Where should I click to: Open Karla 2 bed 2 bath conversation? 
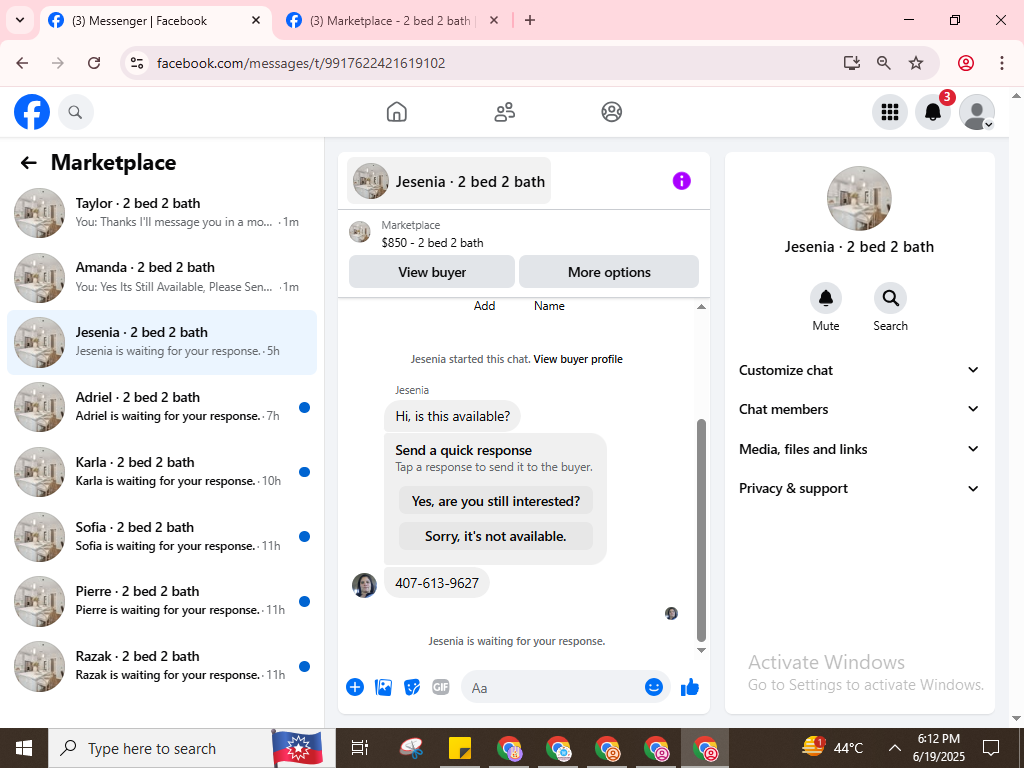162,472
